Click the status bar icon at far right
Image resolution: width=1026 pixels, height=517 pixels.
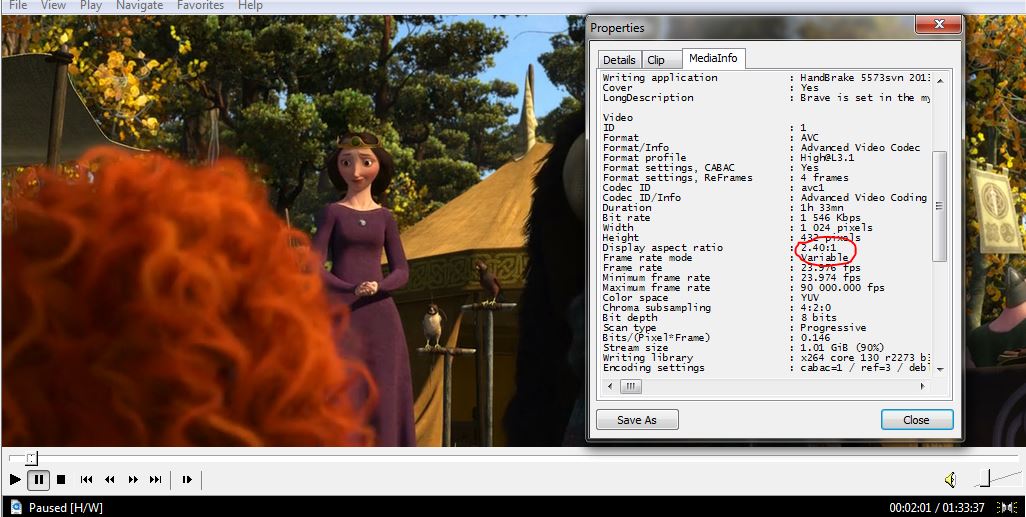[x=1006, y=507]
